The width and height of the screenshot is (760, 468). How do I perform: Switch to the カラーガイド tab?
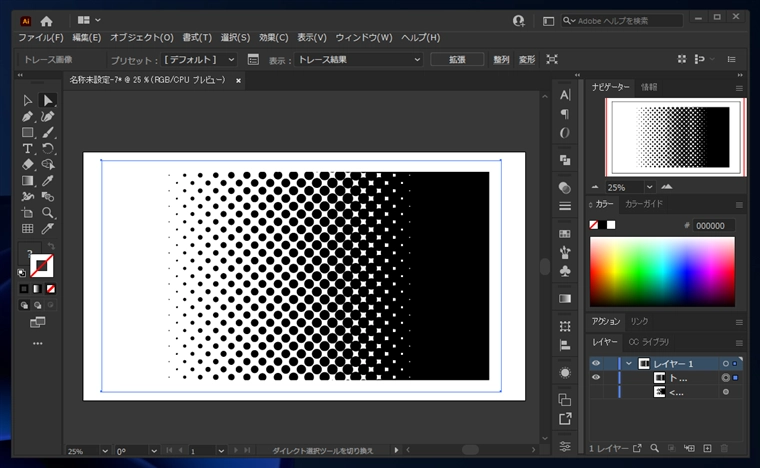(x=643, y=204)
